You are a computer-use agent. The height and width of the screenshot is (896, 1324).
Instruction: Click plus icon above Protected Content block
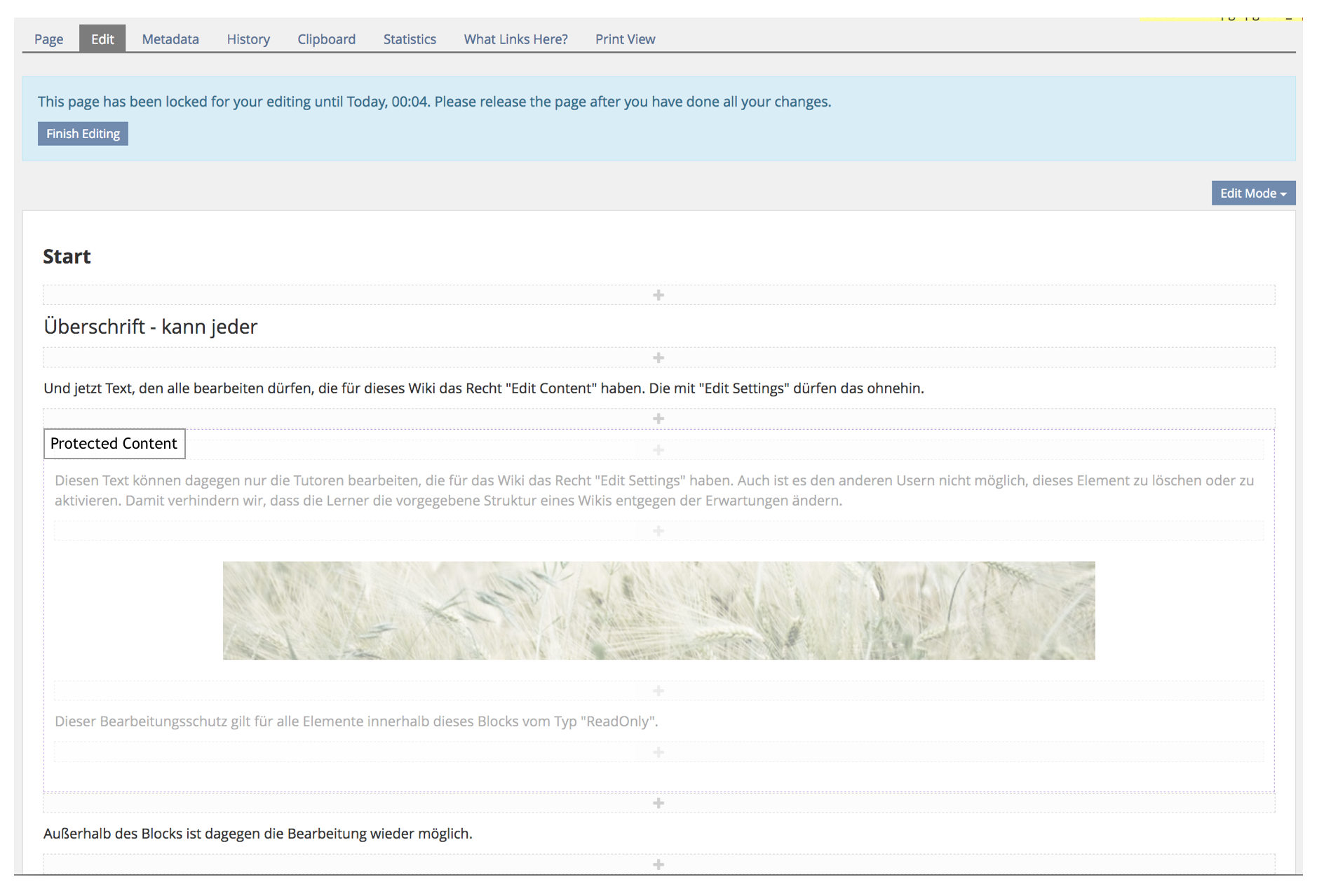658,419
